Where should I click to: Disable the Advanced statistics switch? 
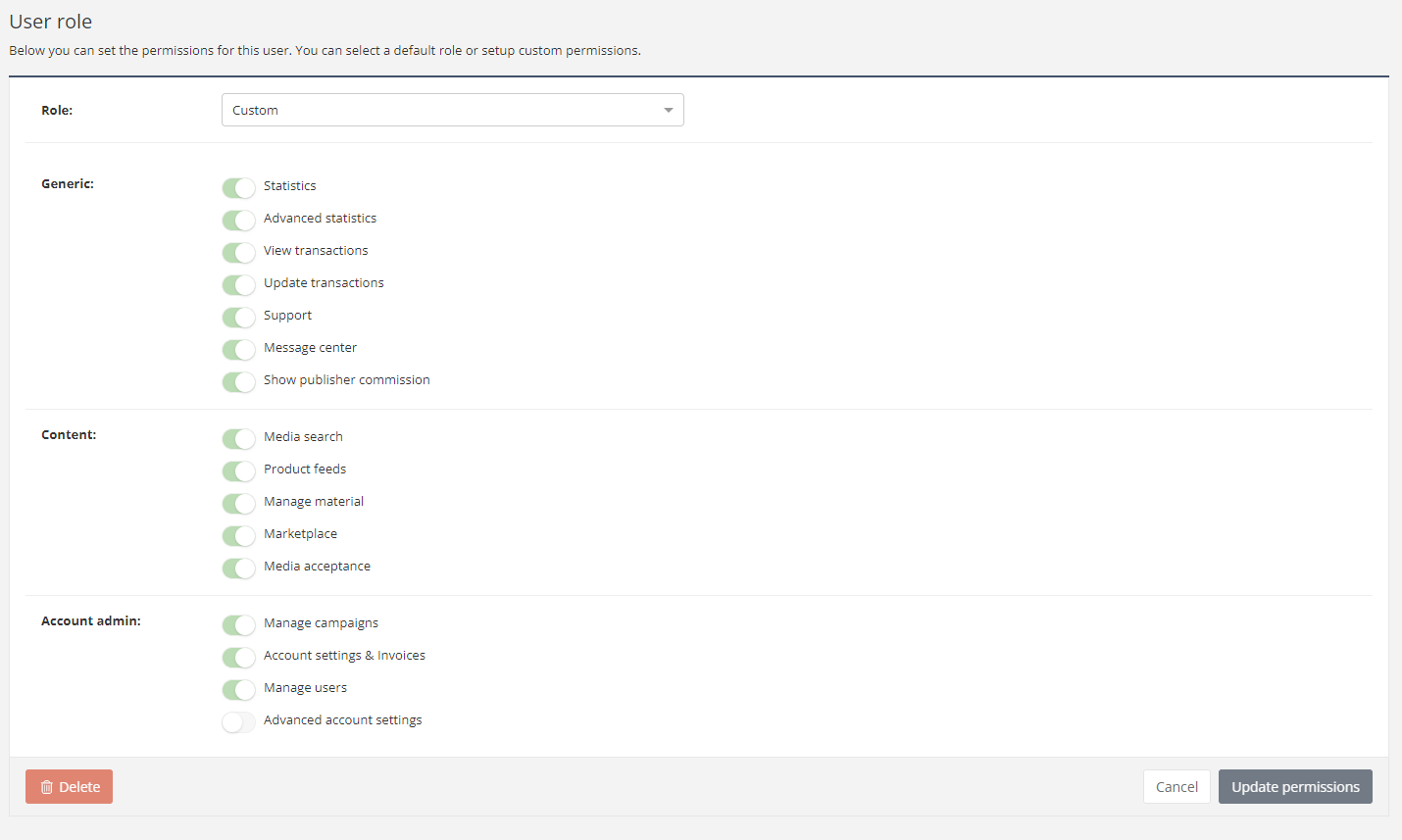coord(238,220)
